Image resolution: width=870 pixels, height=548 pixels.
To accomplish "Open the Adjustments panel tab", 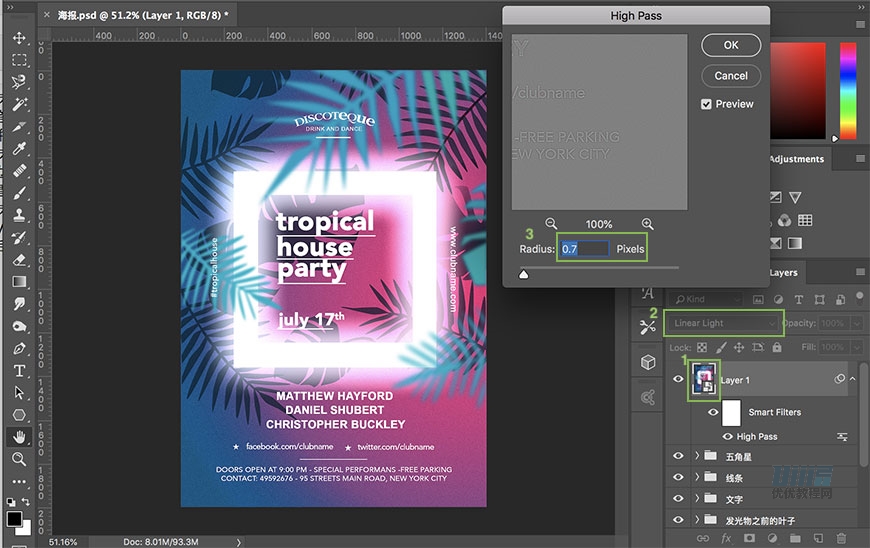I will [x=796, y=159].
